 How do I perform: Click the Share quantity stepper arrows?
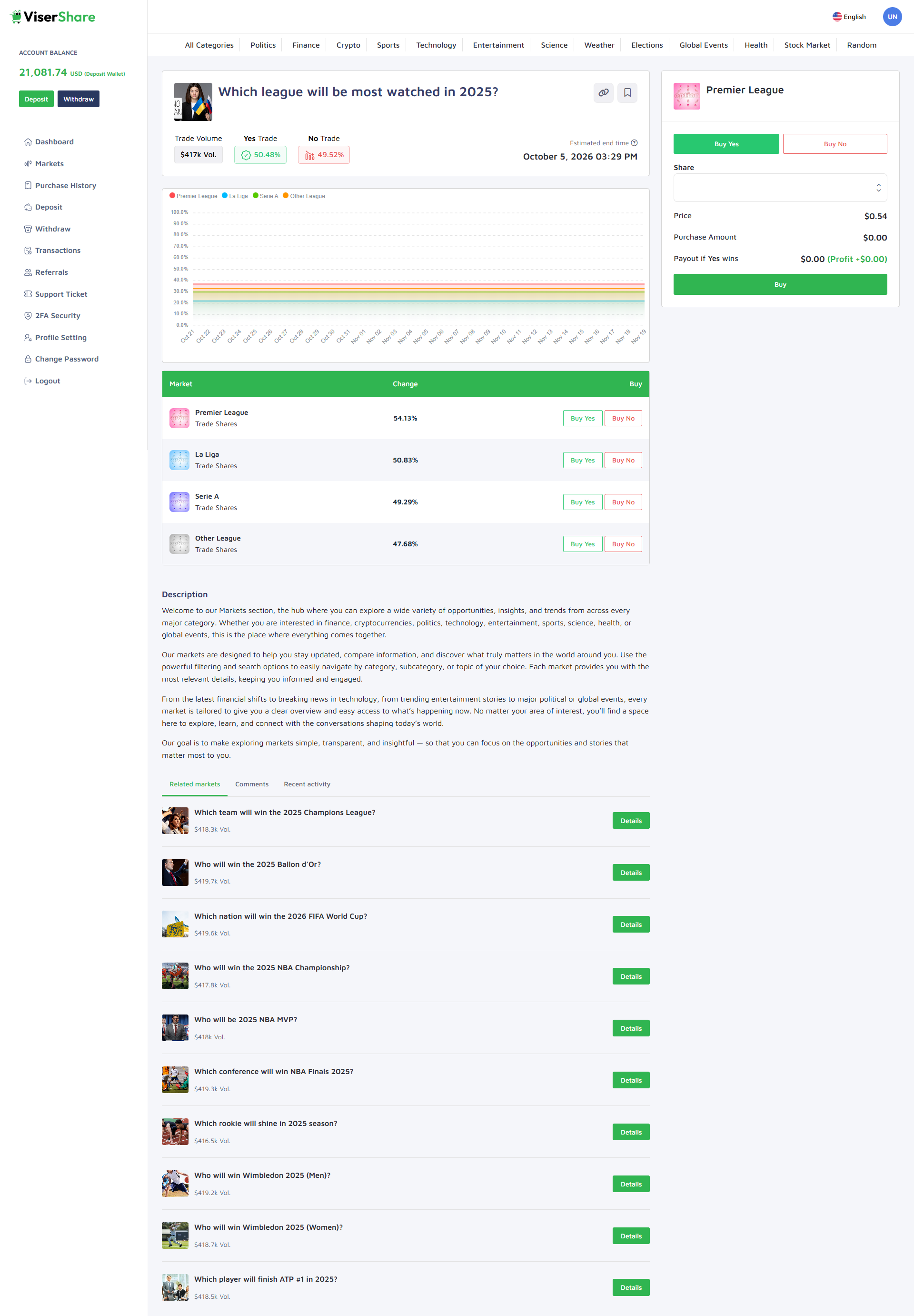[878, 188]
